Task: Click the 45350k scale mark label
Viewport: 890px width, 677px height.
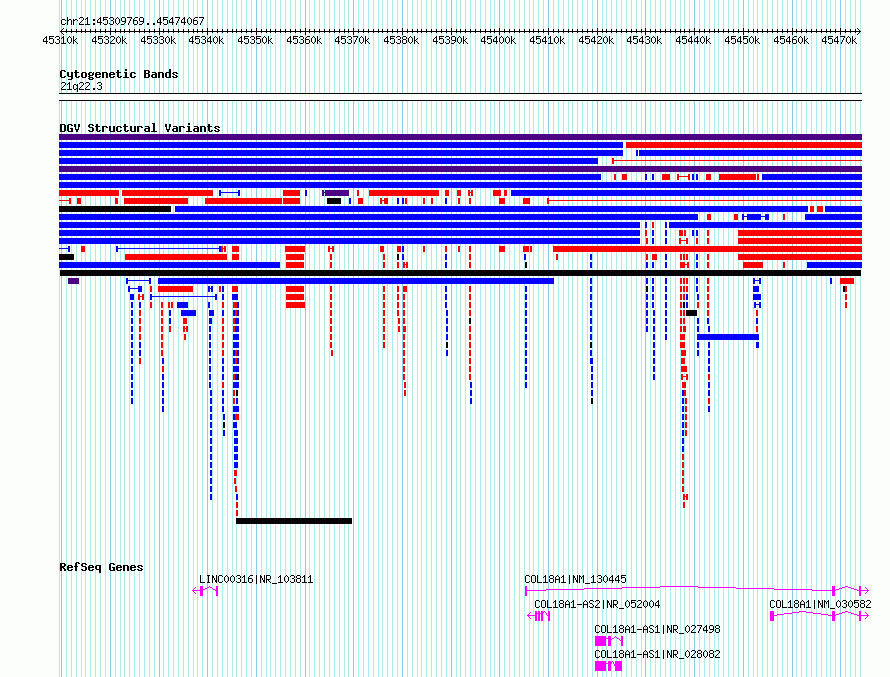Action: point(255,40)
